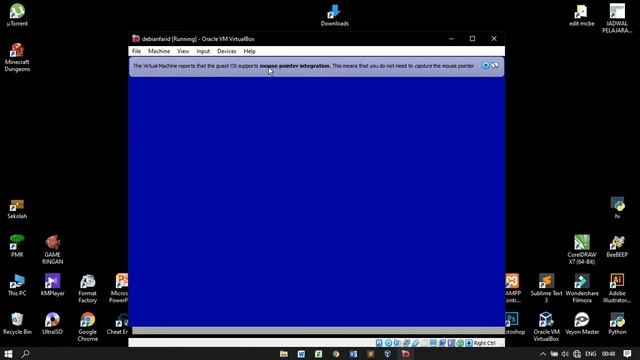Select the PMR desktop shortcut
640x360 pixels.
pos(17,246)
